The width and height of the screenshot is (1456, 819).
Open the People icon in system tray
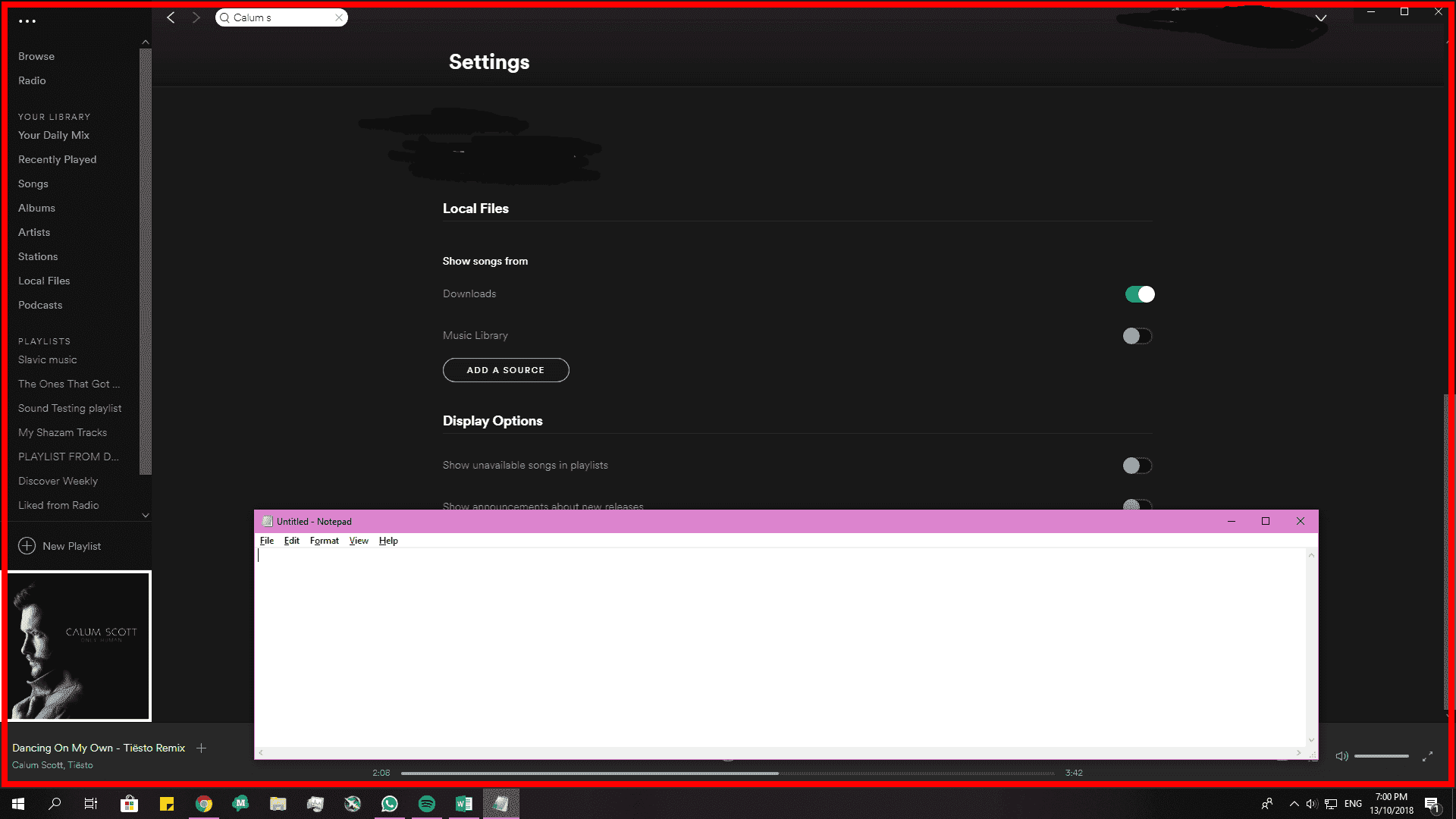pyautogui.click(x=1267, y=804)
